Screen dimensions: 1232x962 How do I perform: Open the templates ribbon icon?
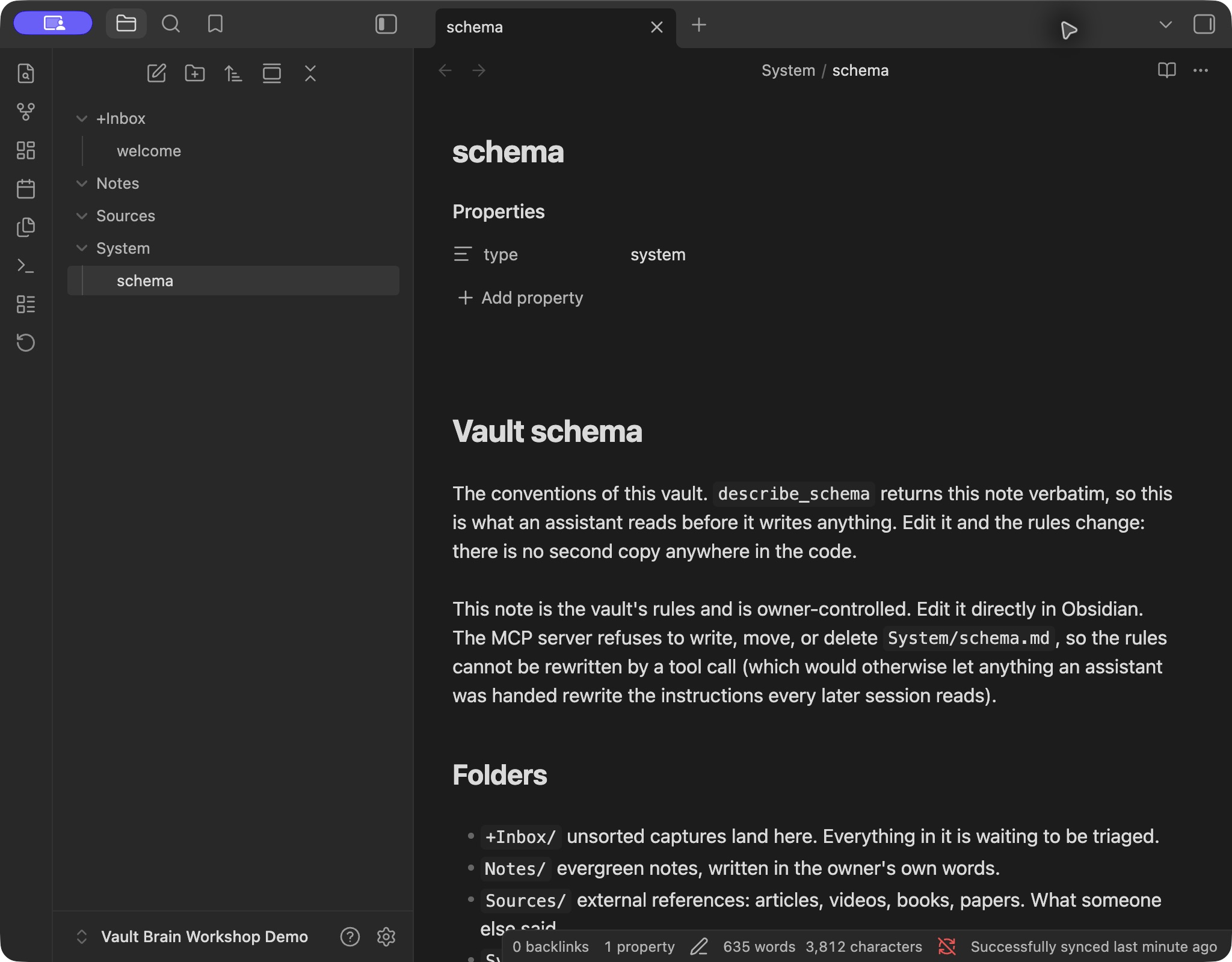point(26,227)
